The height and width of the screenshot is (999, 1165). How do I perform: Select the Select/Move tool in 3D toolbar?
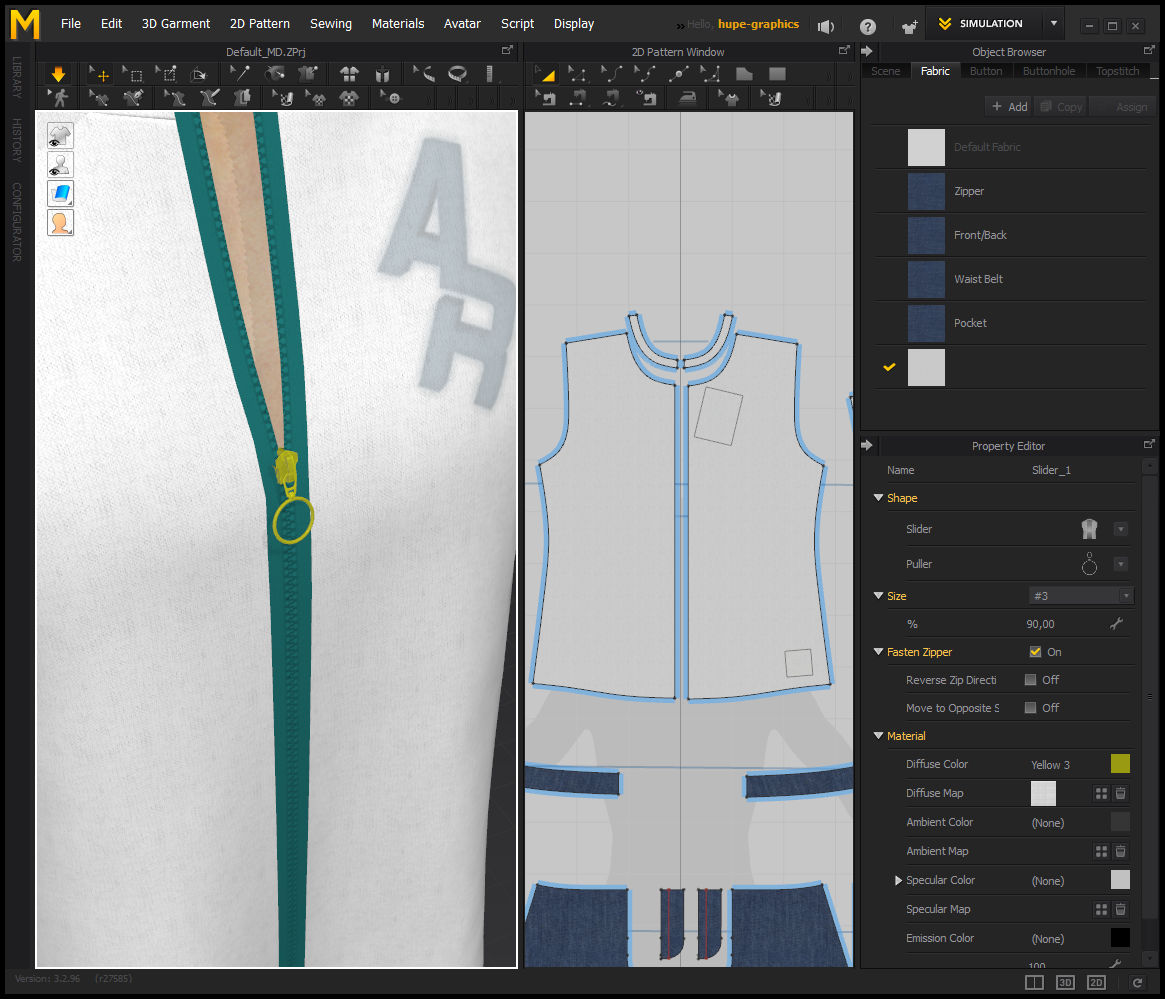click(x=99, y=73)
